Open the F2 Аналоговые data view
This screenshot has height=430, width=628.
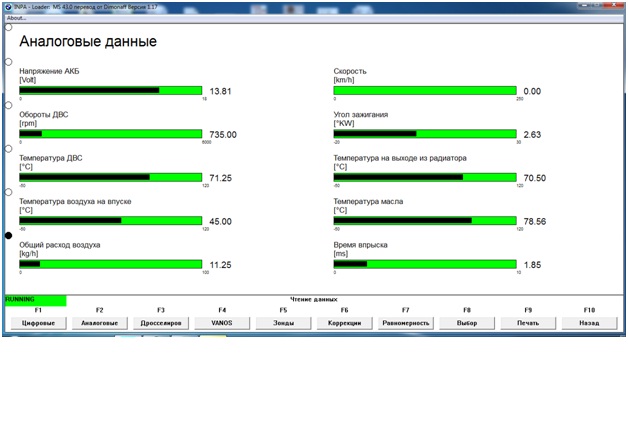100,323
